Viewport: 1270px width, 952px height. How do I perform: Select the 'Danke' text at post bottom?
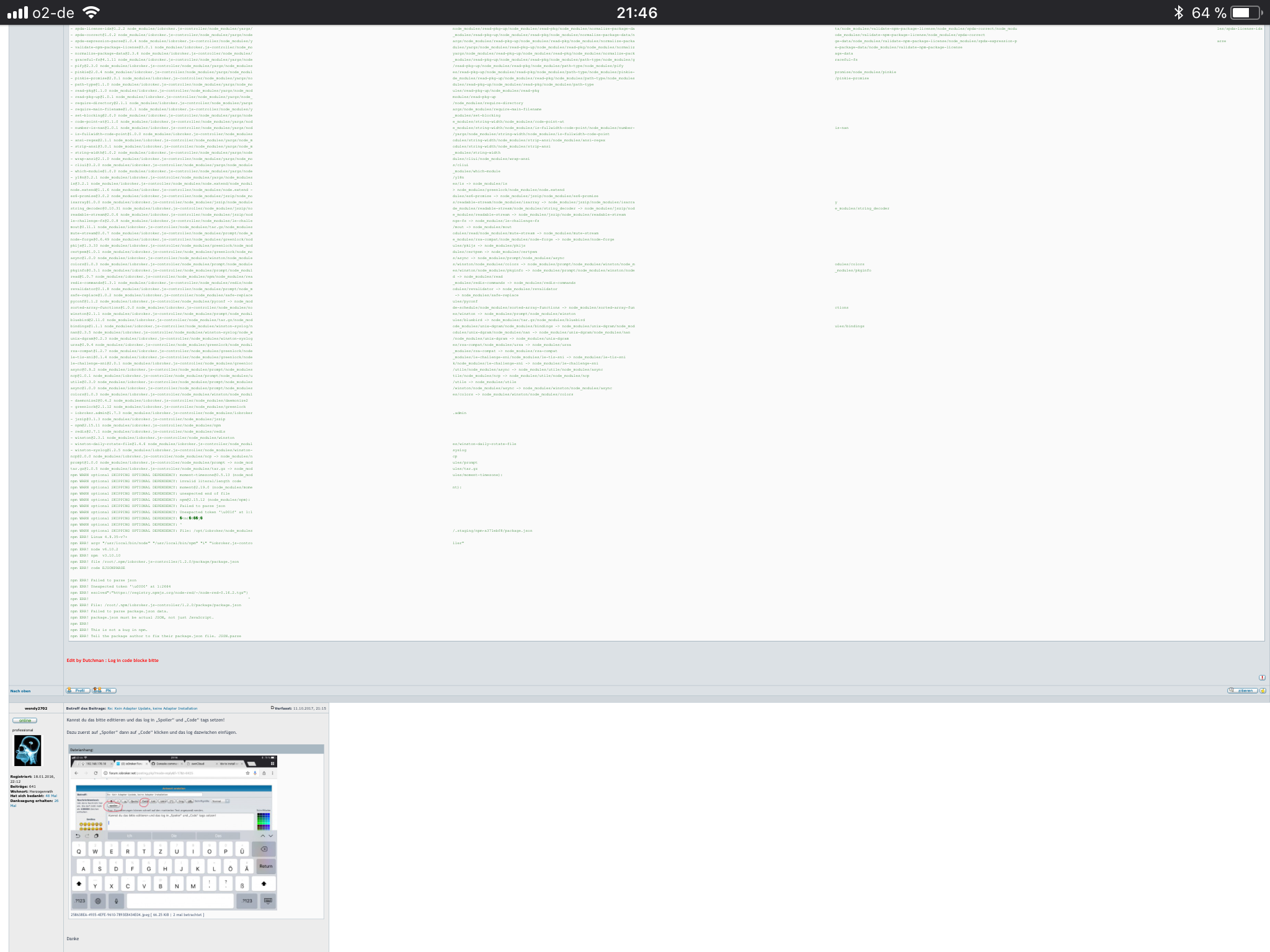[73, 939]
